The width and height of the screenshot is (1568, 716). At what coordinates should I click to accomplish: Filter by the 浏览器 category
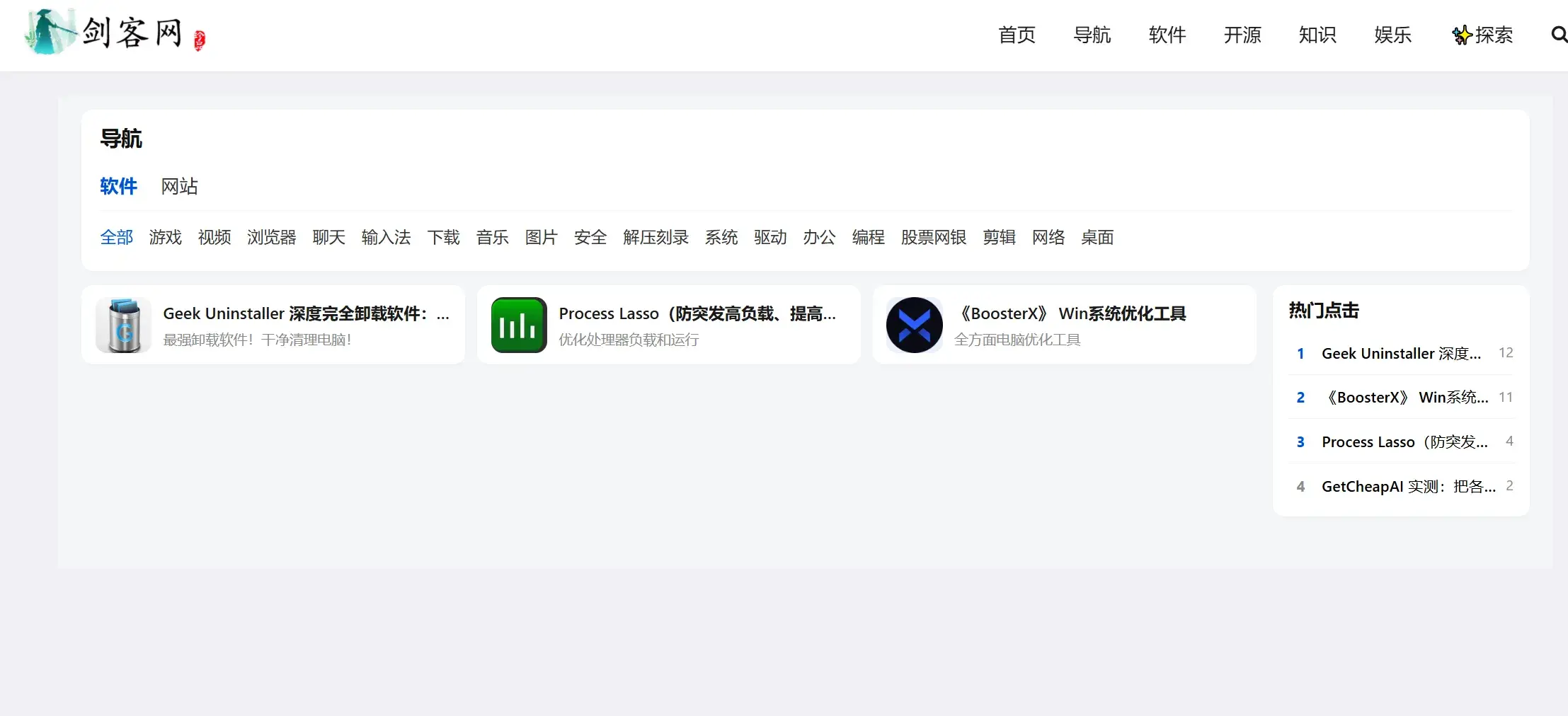[x=272, y=237]
